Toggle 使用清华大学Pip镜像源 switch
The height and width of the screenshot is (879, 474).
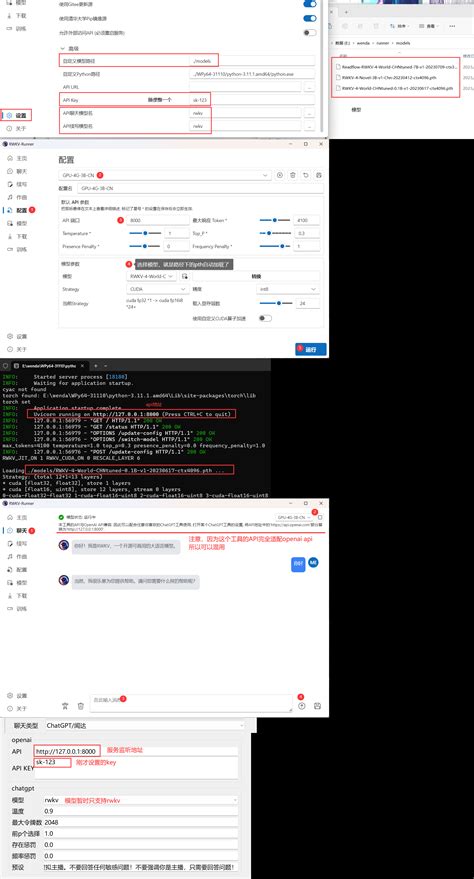309,18
